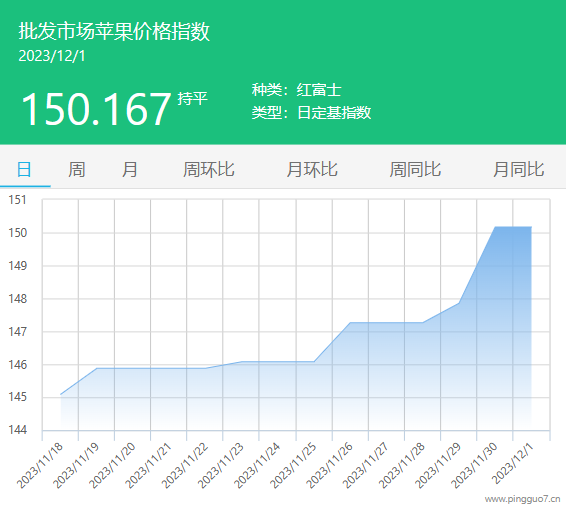Click the date 2023/12/1 under the title
566x508 pixels.
click(x=52, y=56)
